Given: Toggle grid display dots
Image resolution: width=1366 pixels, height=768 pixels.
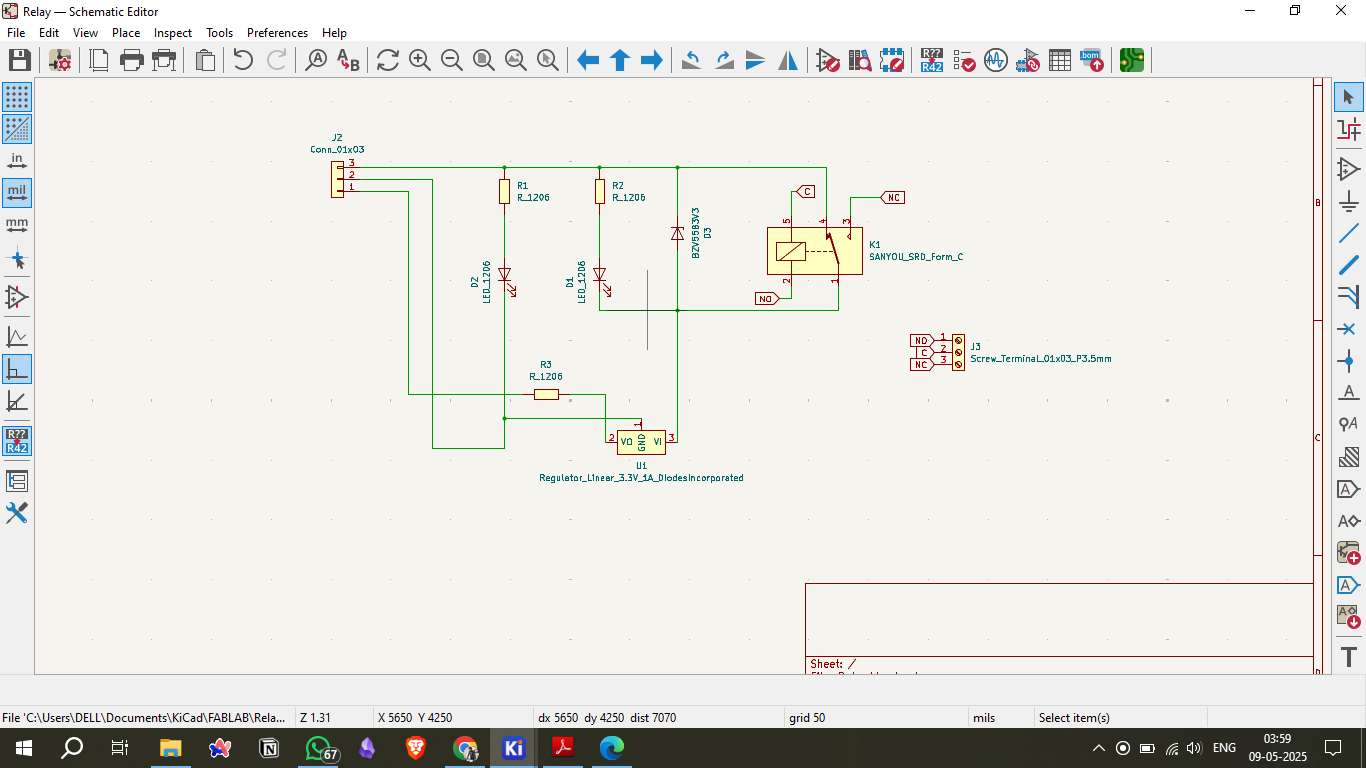Looking at the screenshot, I should pos(17,97).
